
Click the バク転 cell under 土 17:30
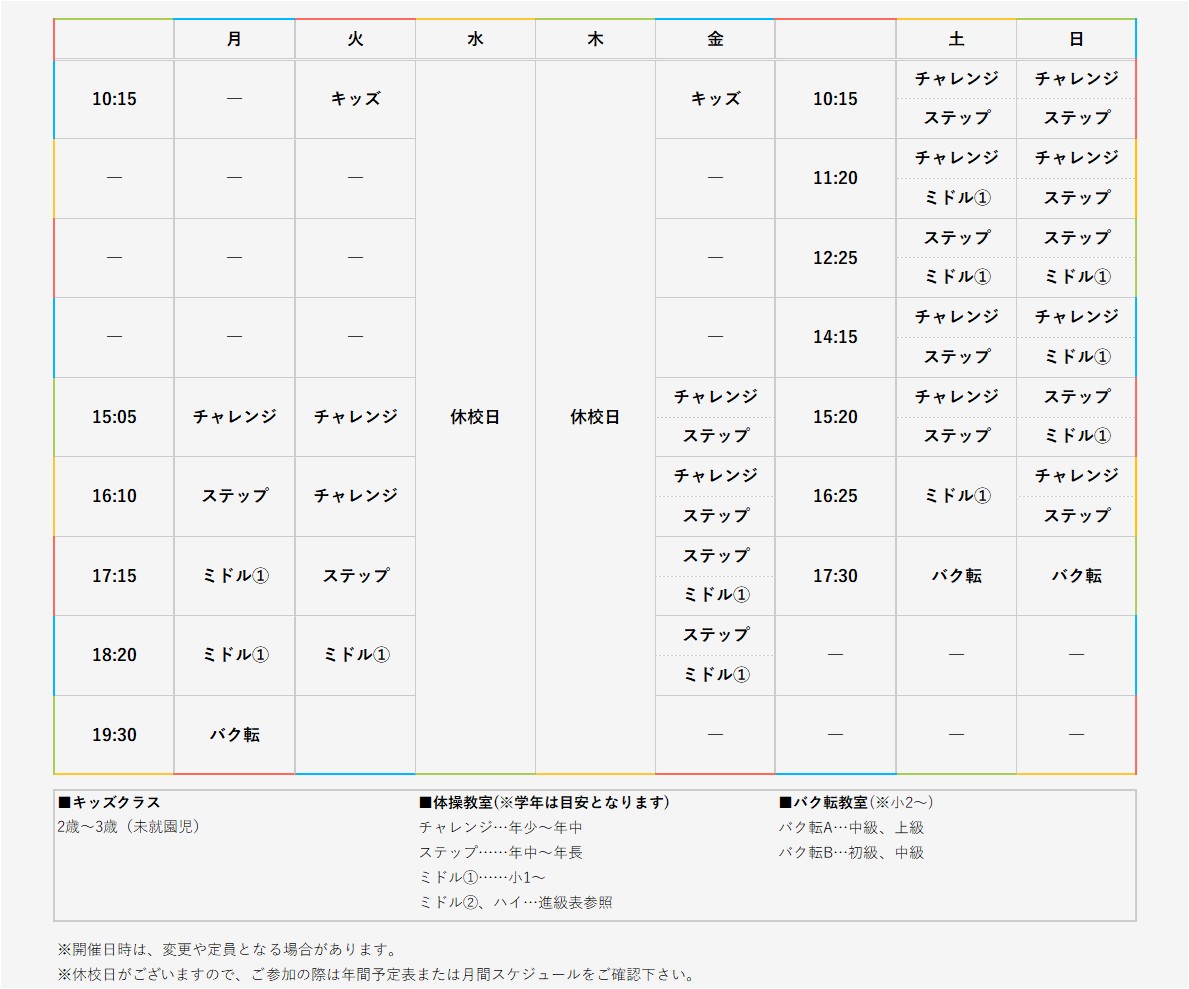(x=955, y=575)
